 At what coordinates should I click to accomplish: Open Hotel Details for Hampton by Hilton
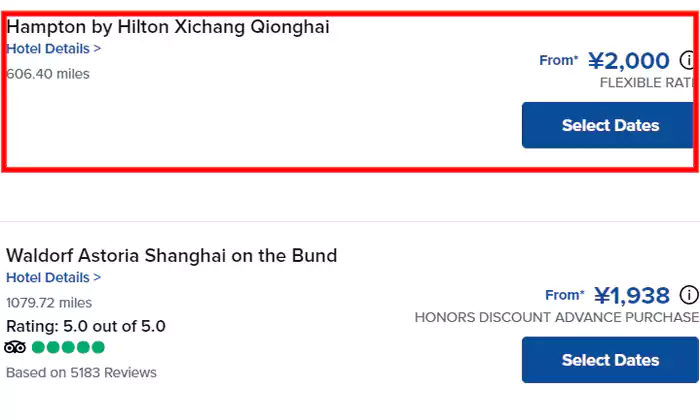53,48
